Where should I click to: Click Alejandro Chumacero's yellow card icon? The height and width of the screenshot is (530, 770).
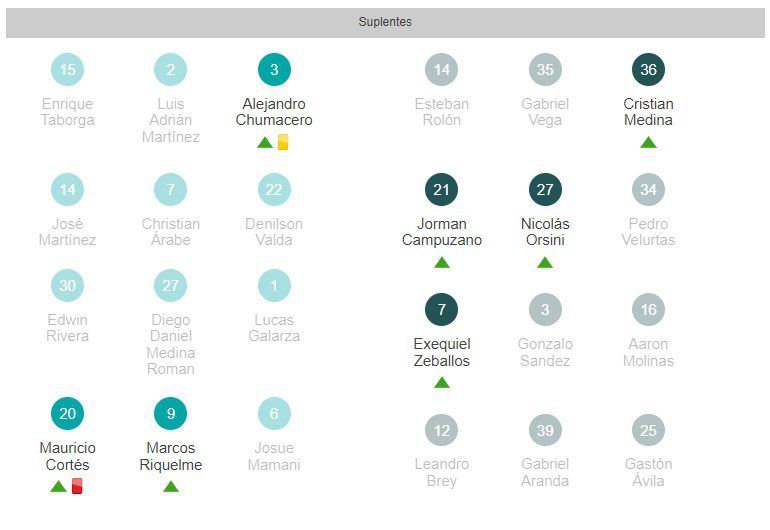click(283, 142)
